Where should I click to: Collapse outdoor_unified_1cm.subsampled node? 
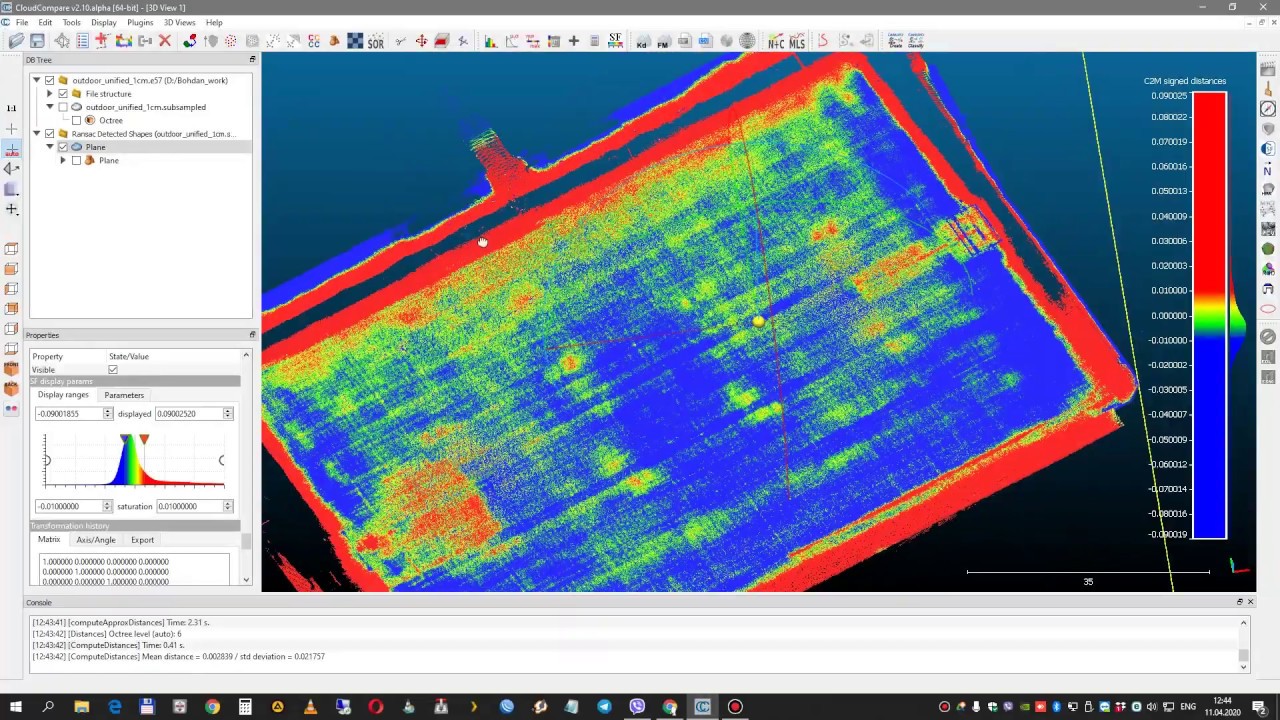click(x=49, y=107)
